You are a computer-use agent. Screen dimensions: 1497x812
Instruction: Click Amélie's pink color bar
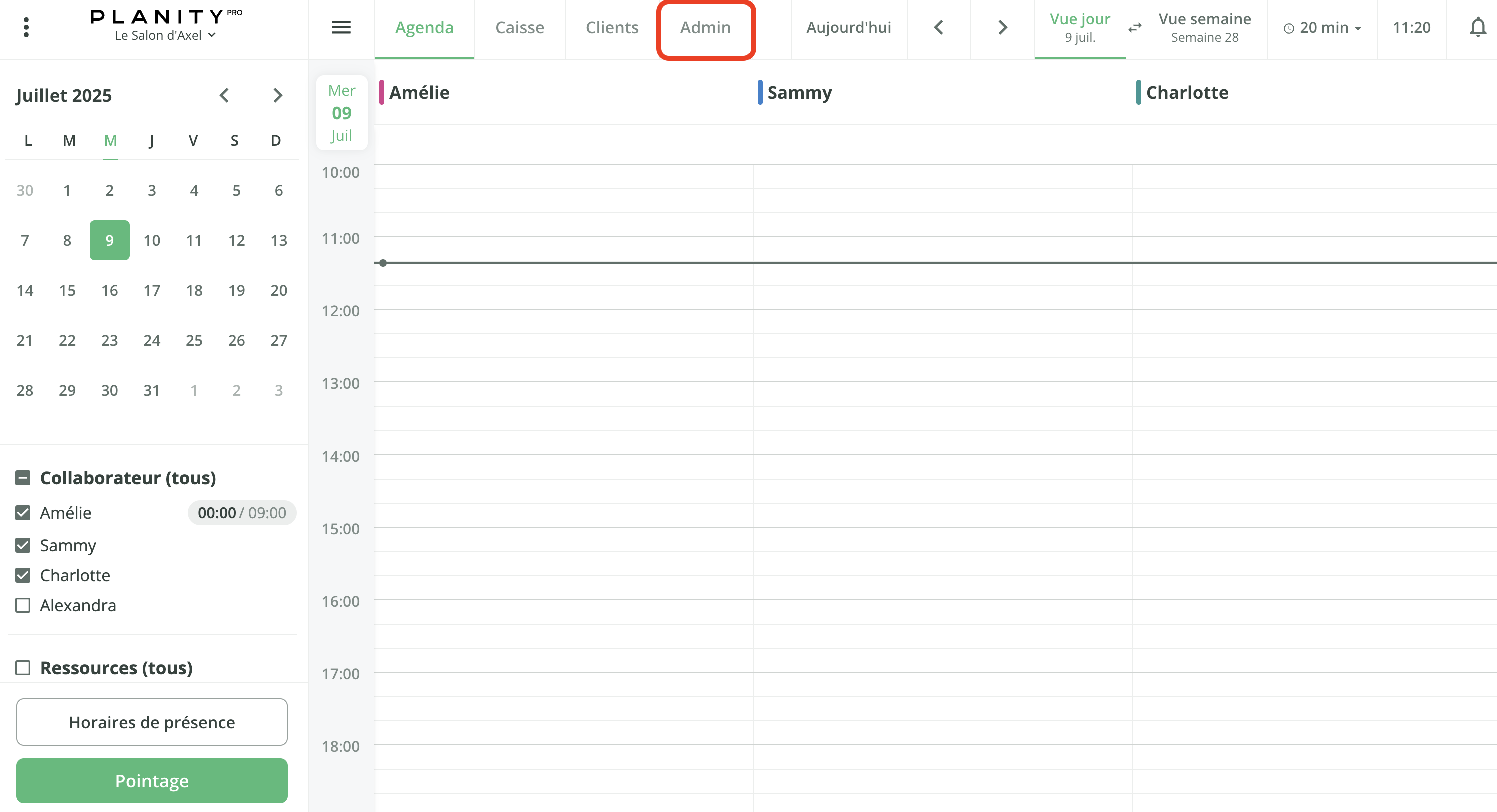coord(381,93)
